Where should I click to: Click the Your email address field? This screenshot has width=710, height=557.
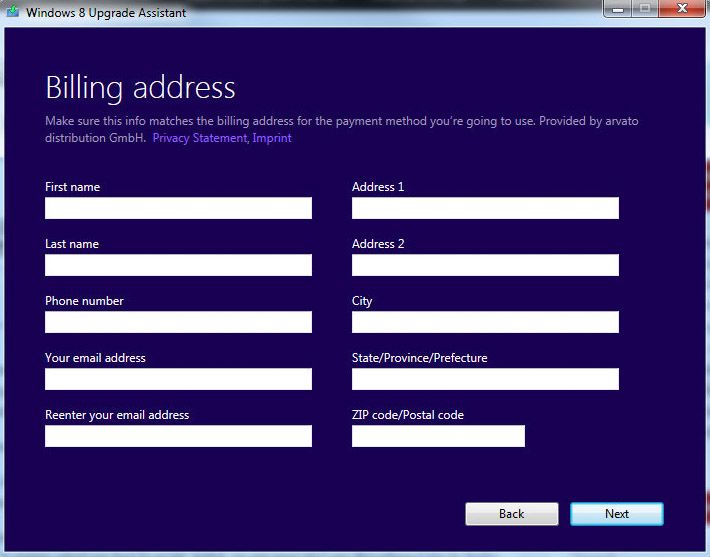(x=178, y=379)
